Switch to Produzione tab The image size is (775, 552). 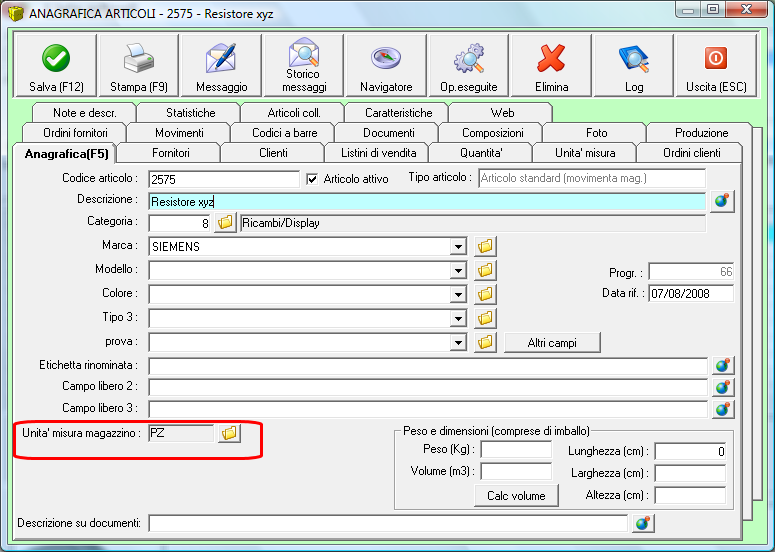701,133
